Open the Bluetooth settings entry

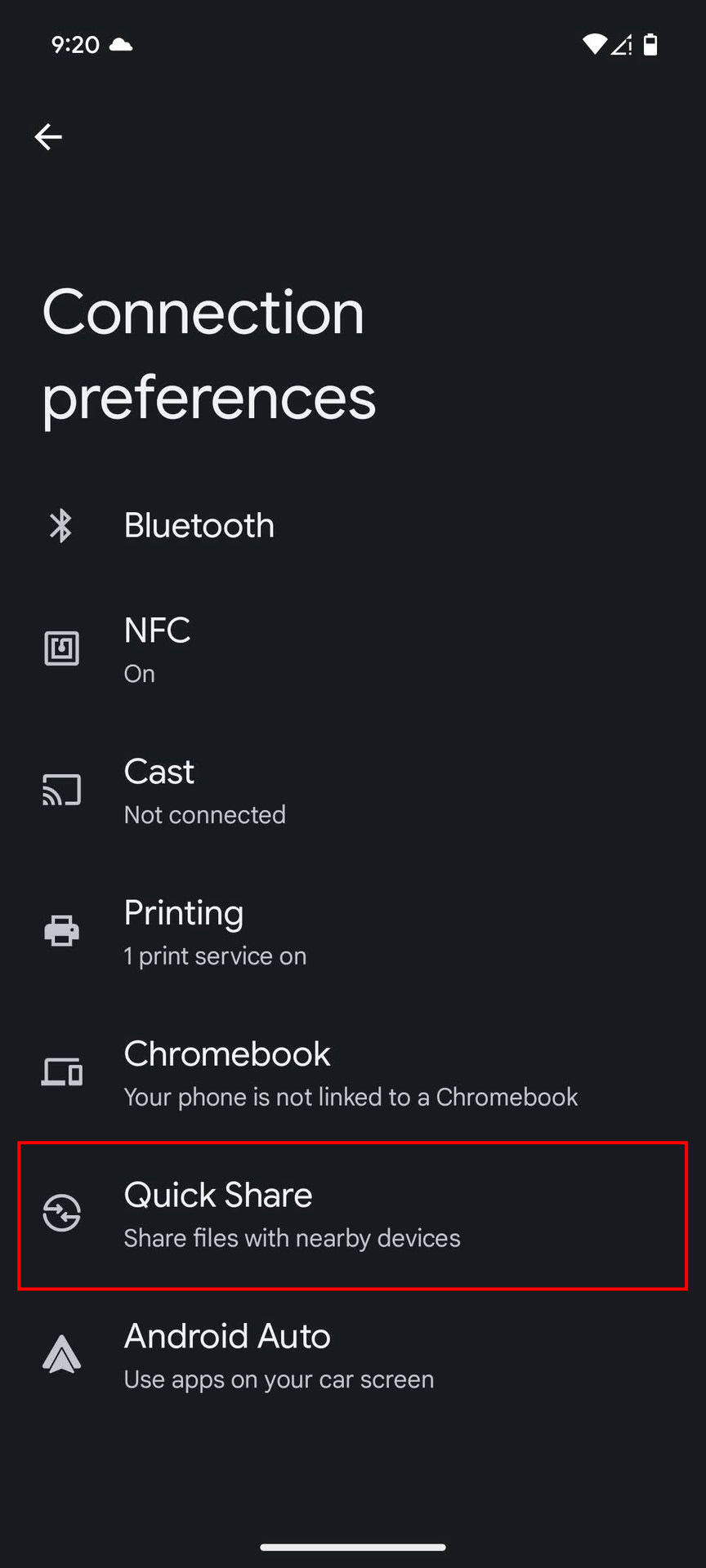click(x=199, y=525)
